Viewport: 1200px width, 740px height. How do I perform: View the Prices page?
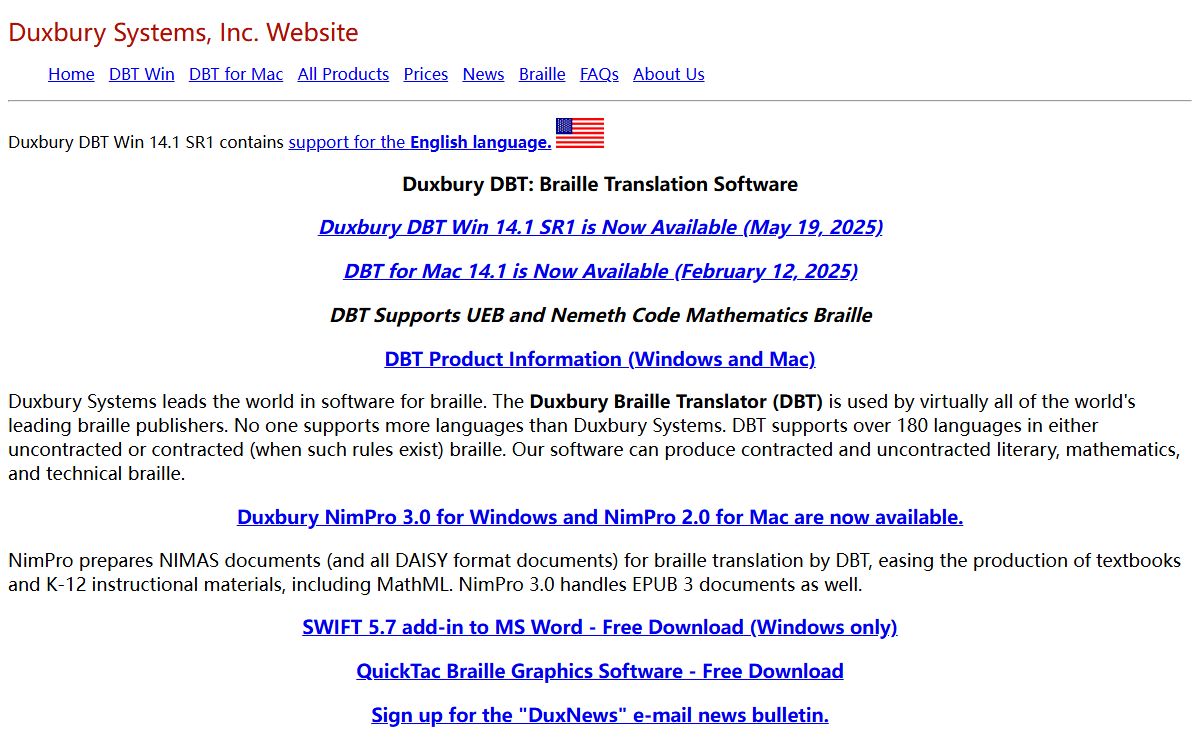pos(426,74)
